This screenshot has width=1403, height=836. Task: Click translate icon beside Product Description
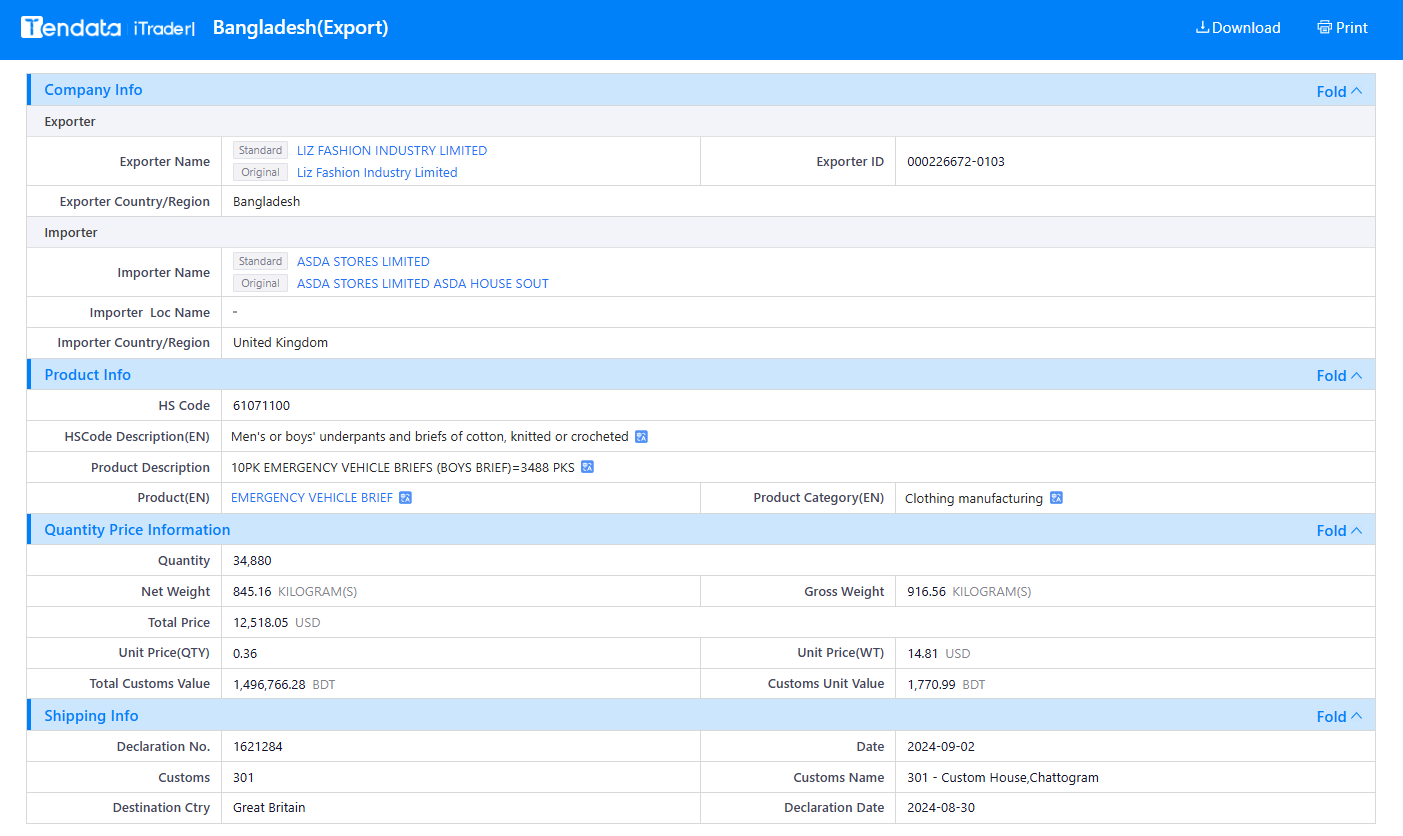coord(588,467)
